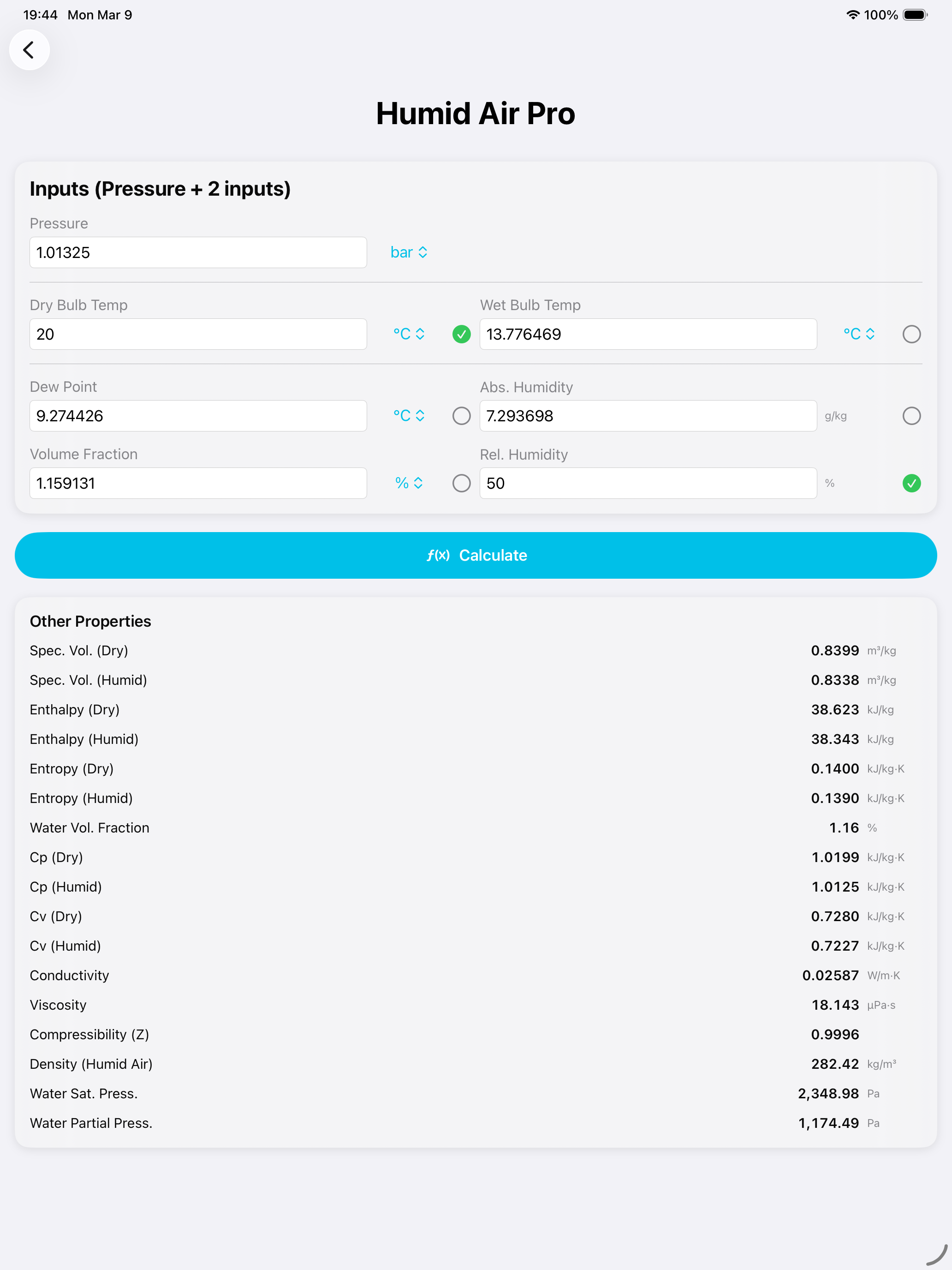Select Dew Point as input
952x1270 pixels.
pyautogui.click(x=461, y=416)
